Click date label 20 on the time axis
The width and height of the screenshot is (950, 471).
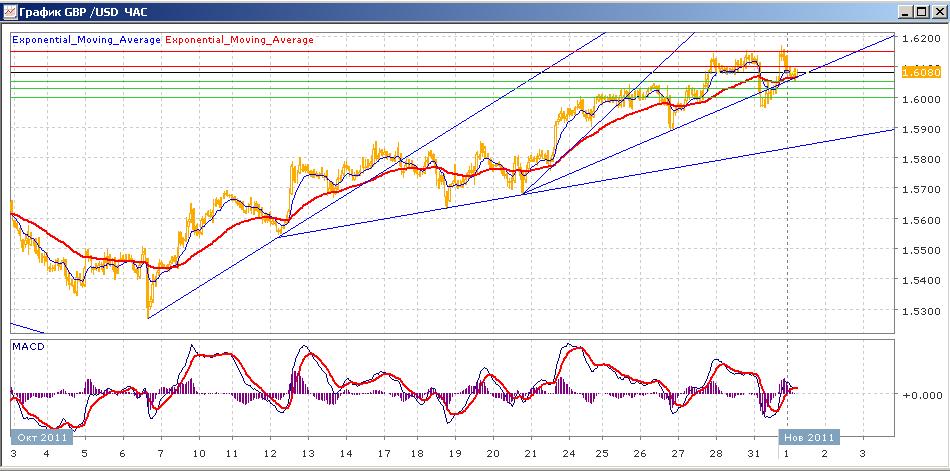(493, 453)
